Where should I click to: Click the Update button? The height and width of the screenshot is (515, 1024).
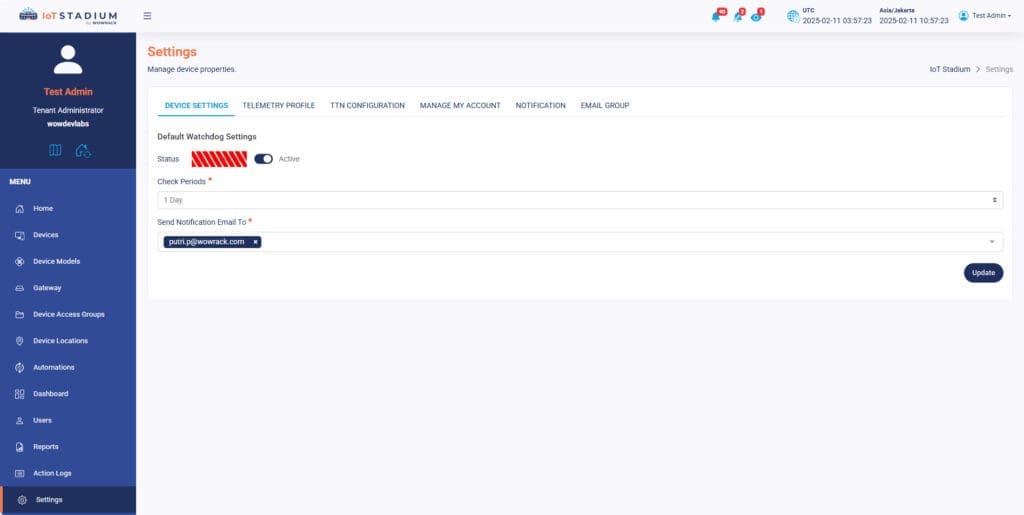tap(983, 273)
